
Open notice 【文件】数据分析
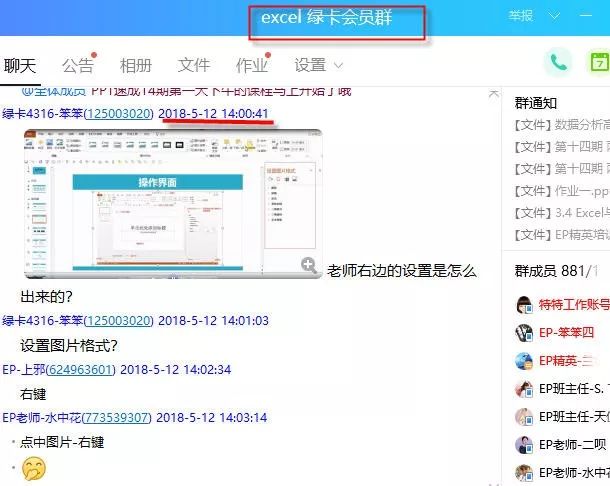click(x=562, y=125)
